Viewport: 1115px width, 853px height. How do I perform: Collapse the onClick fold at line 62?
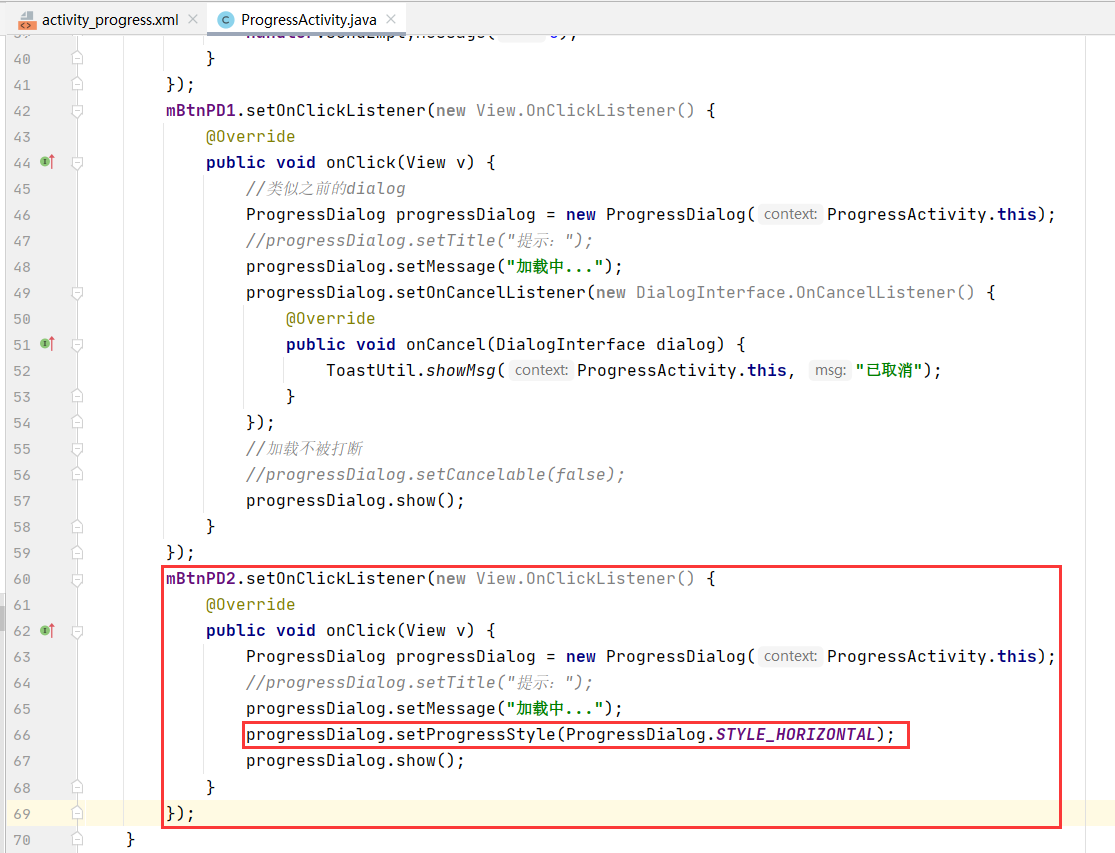[77, 631]
